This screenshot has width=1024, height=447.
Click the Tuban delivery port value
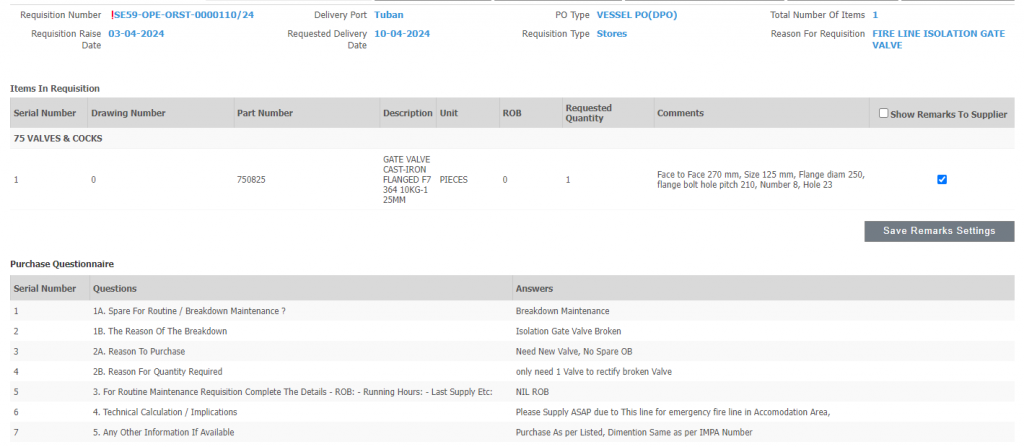click(389, 15)
